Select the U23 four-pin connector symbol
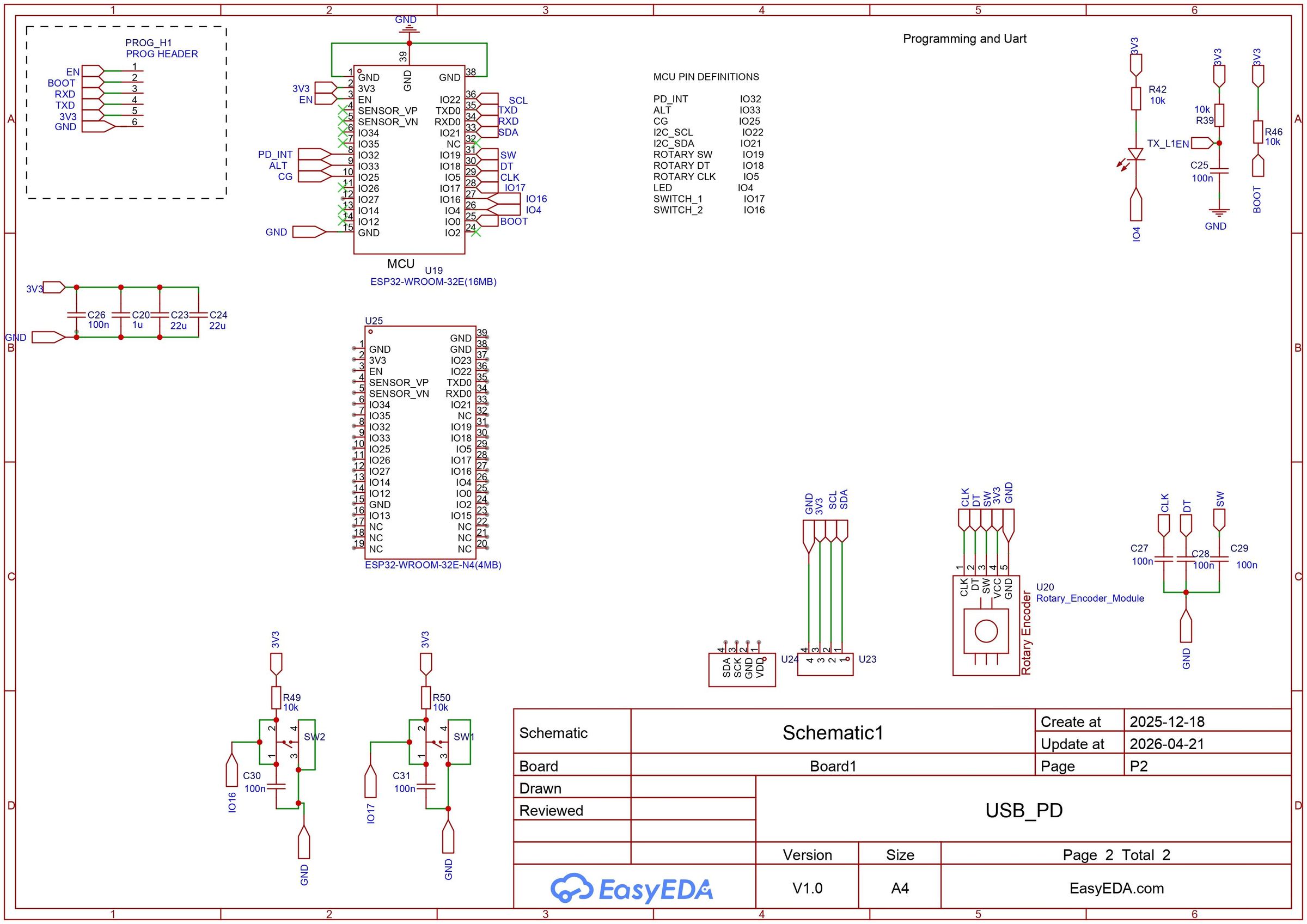 pos(825,664)
